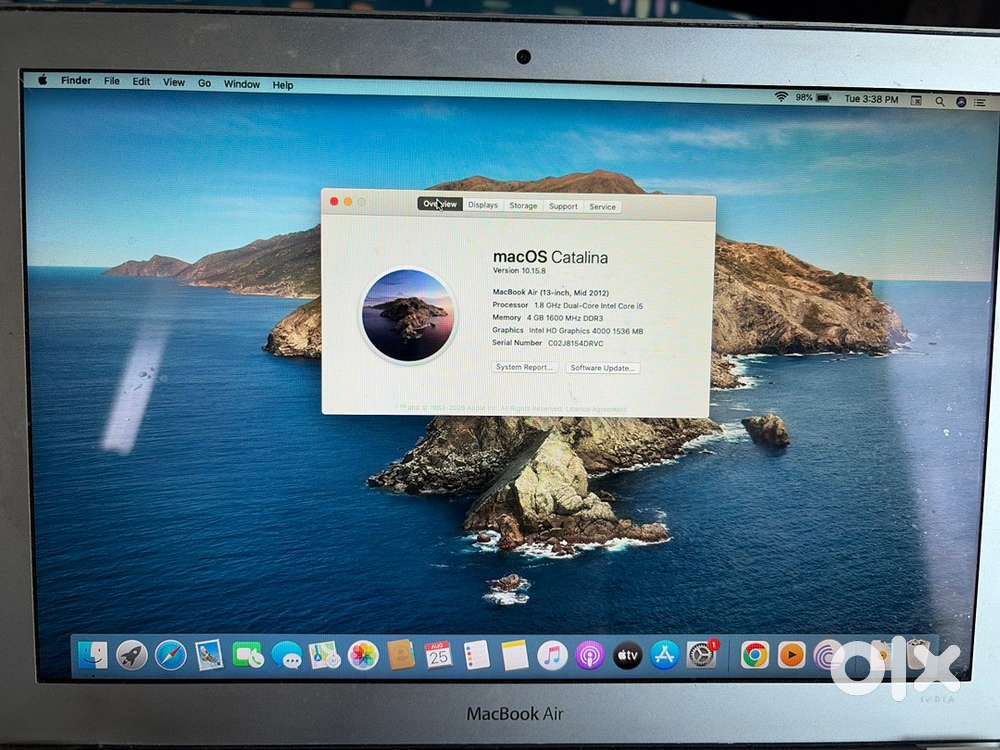The image size is (1000, 750).
Task: Switch to the Displays tab
Action: pyautogui.click(x=483, y=205)
